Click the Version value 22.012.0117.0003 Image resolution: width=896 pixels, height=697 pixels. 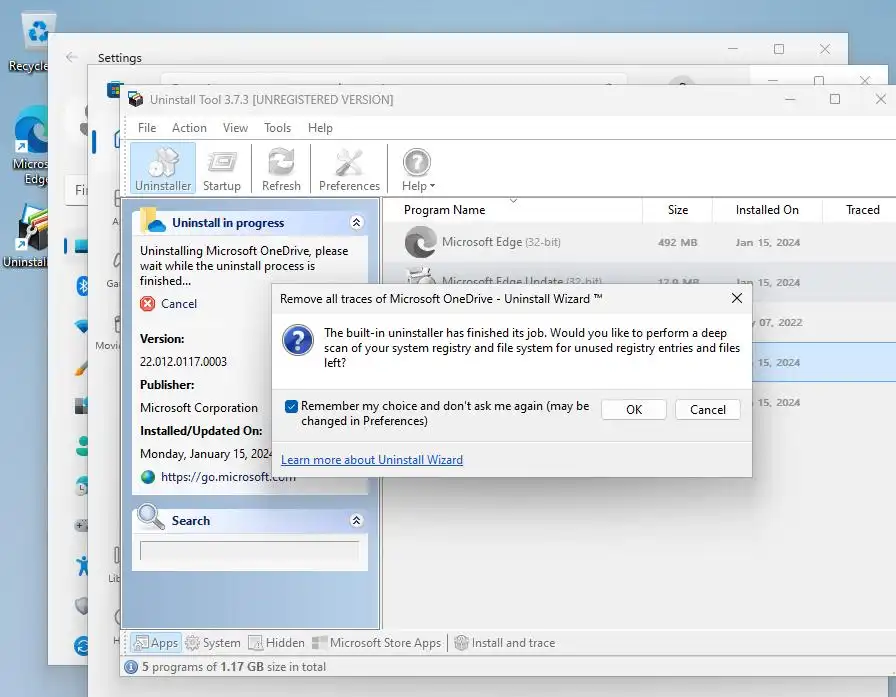click(x=183, y=362)
